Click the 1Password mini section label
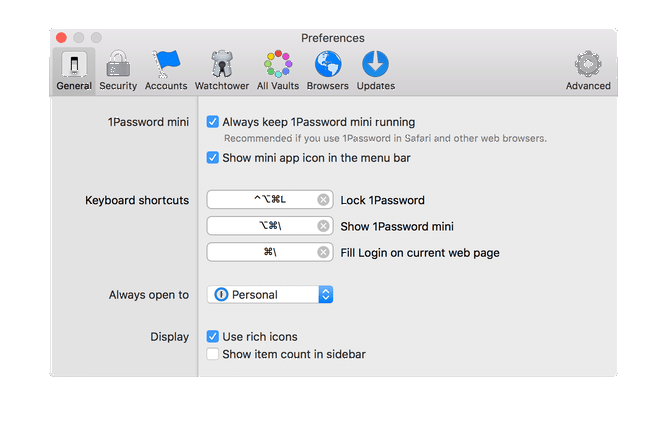The width and height of the screenshot is (667, 447). pyautogui.click(x=148, y=122)
